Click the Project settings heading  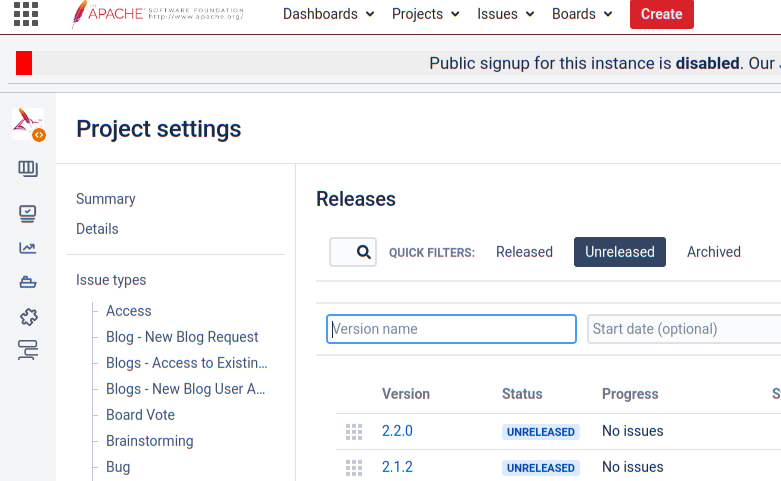tap(158, 129)
